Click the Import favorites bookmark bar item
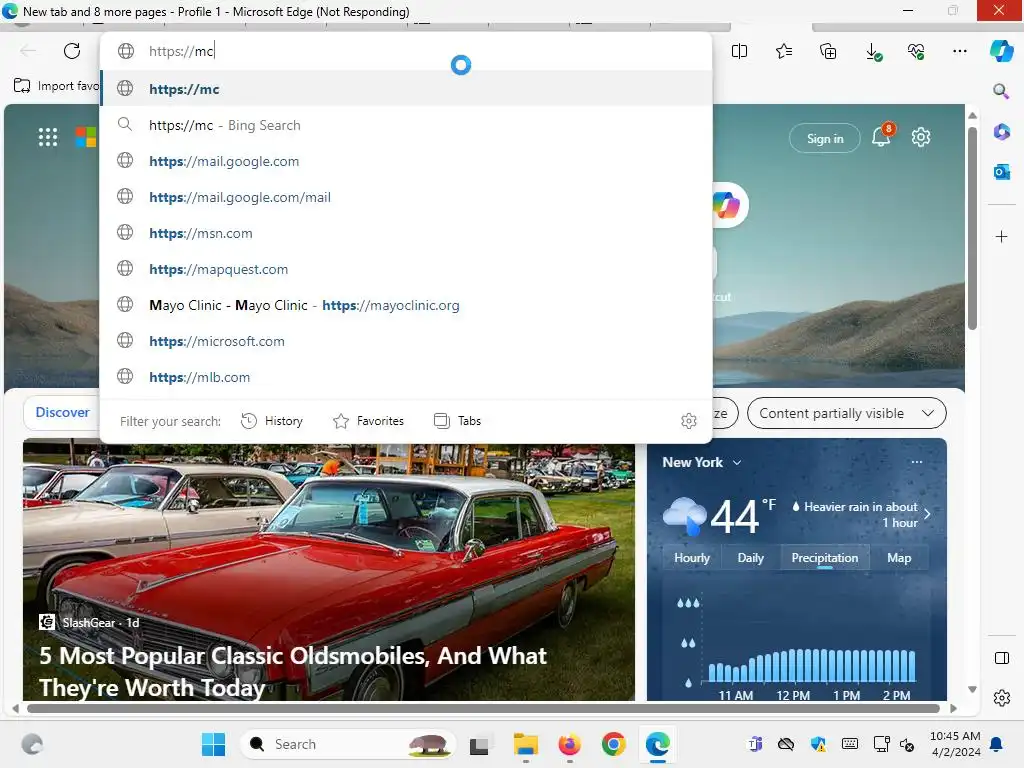The image size is (1024, 768). 56,86
